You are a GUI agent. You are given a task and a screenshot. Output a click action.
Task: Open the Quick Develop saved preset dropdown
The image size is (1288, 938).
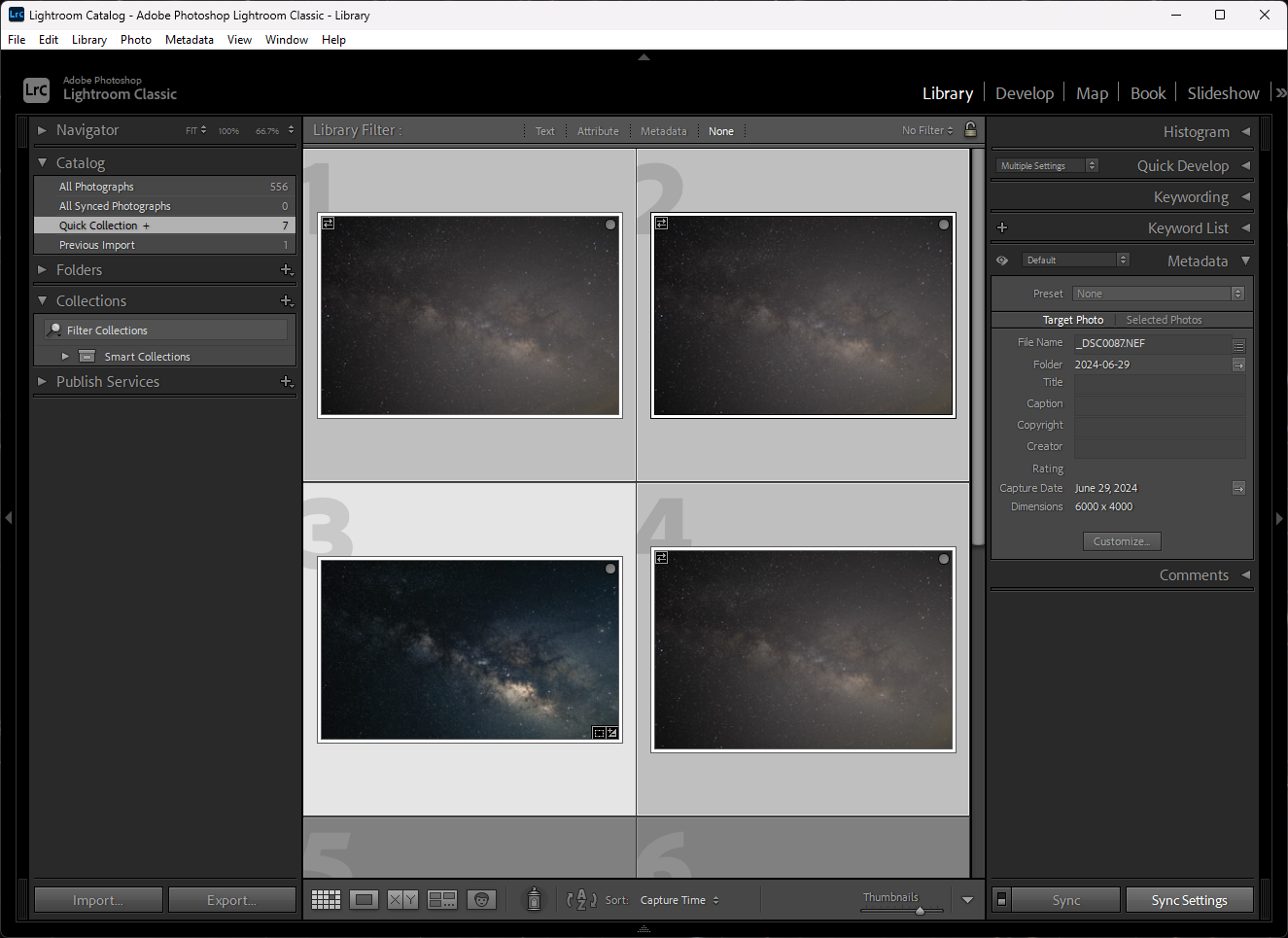click(x=1047, y=166)
